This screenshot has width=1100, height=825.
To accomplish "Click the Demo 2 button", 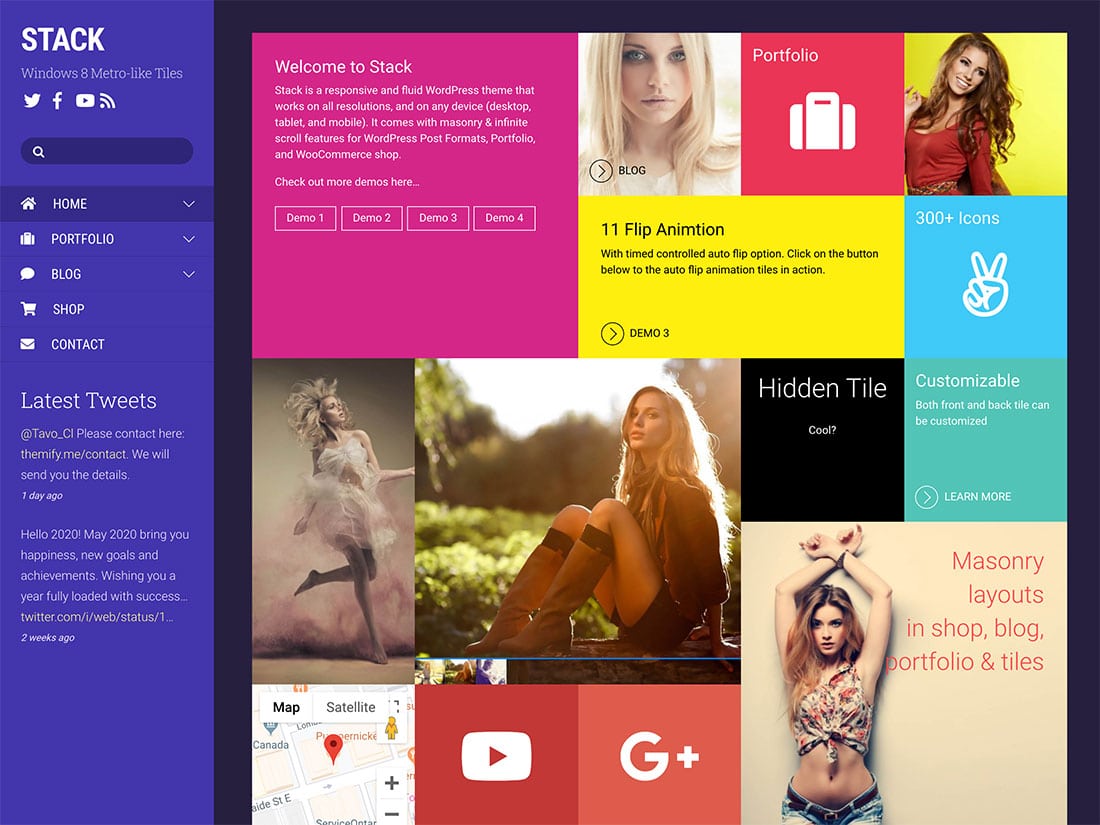I will pos(372,218).
